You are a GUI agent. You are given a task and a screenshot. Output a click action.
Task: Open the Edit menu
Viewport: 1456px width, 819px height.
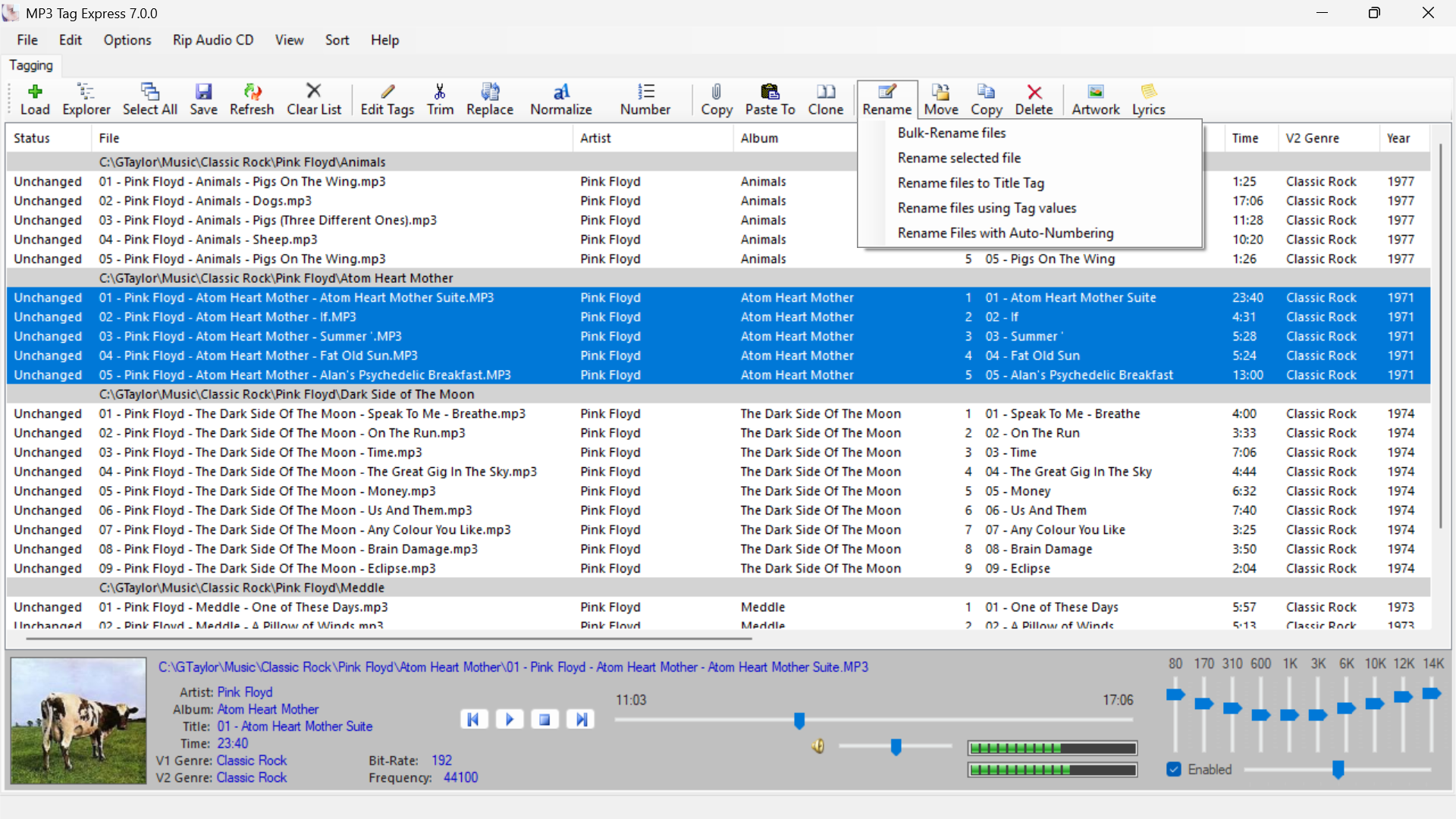[x=71, y=40]
